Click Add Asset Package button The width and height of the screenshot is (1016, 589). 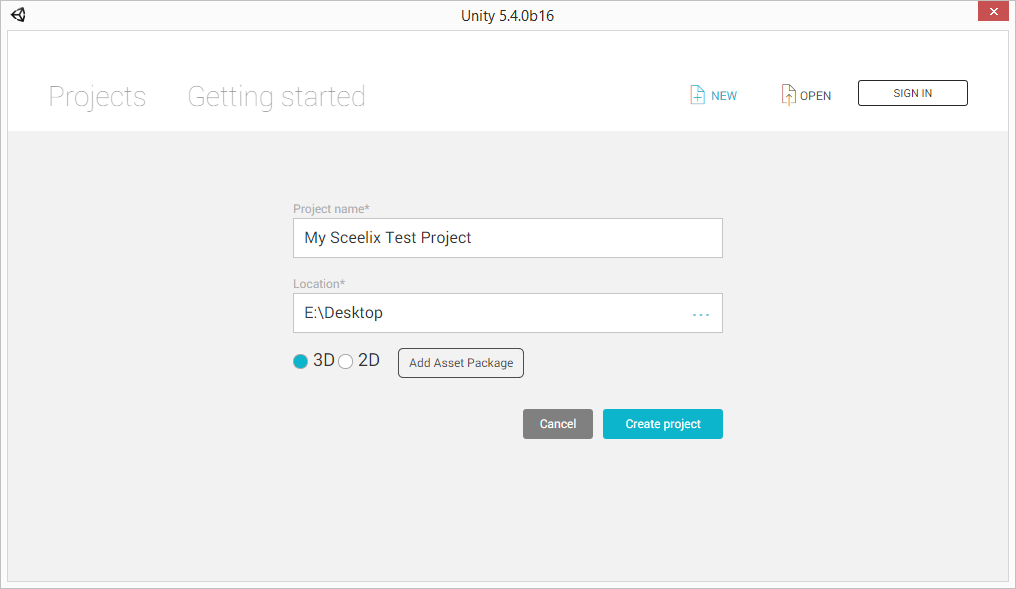(461, 363)
